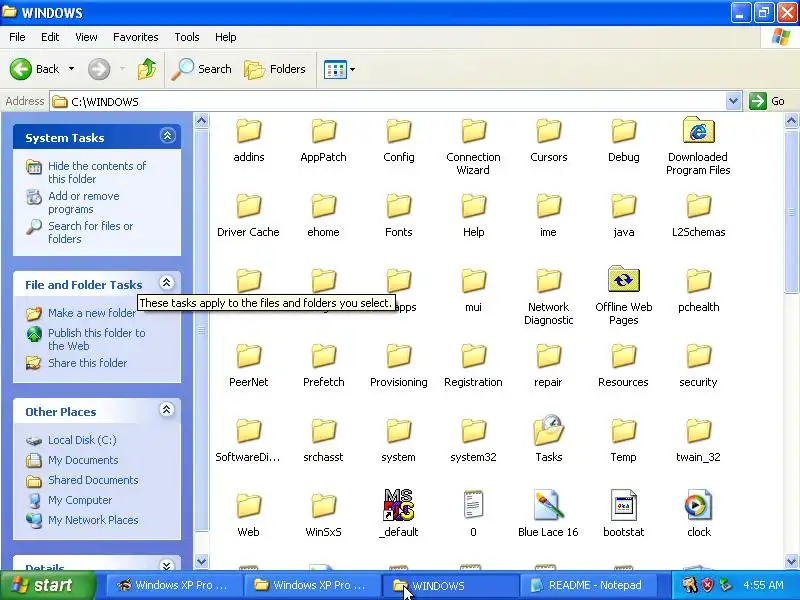Click the Start button

48,585
